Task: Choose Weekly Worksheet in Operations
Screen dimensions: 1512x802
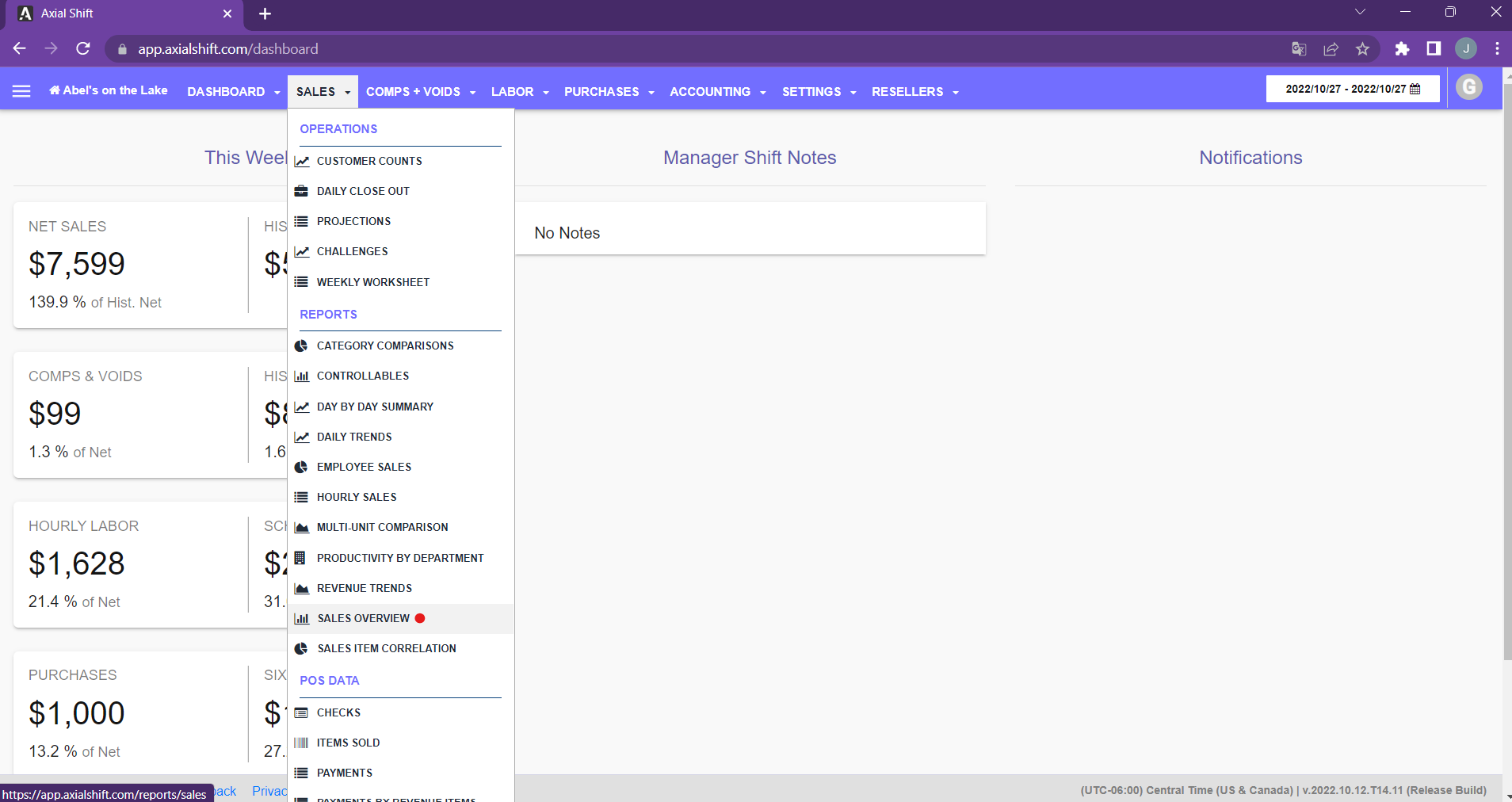Action: tap(372, 282)
